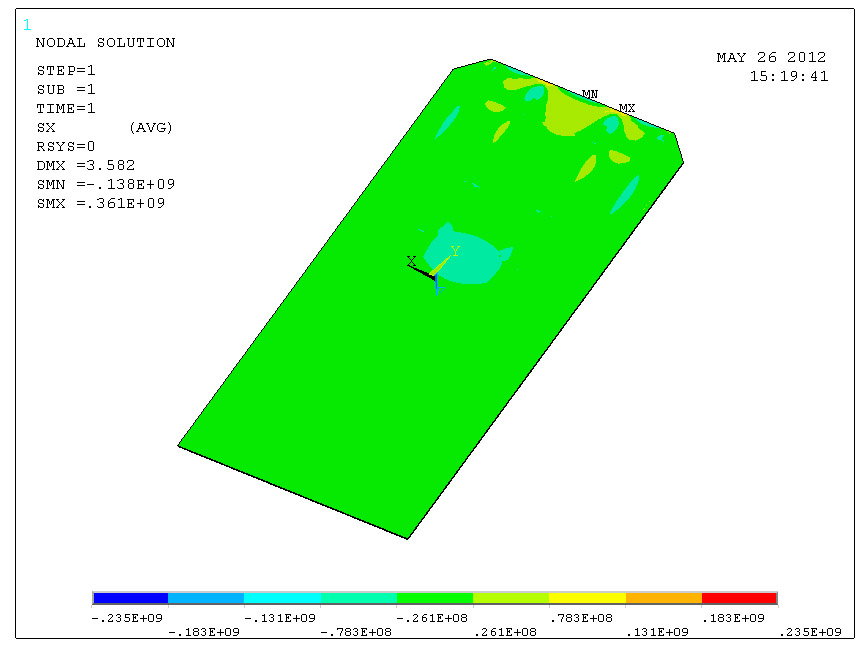Click the MAY 26 2012 date stamp
Screen dimensions: 863x647
771,58
